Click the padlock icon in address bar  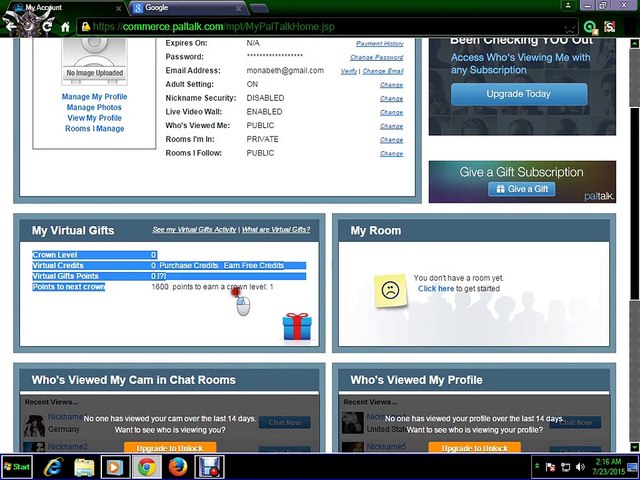point(86,27)
